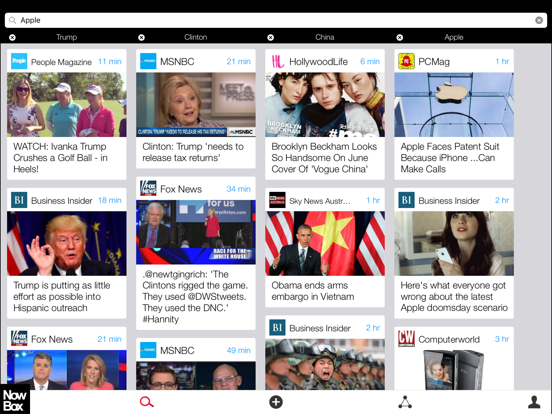Open Apple store glass cube image
552x414 pixels.
(x=454, y=105)
